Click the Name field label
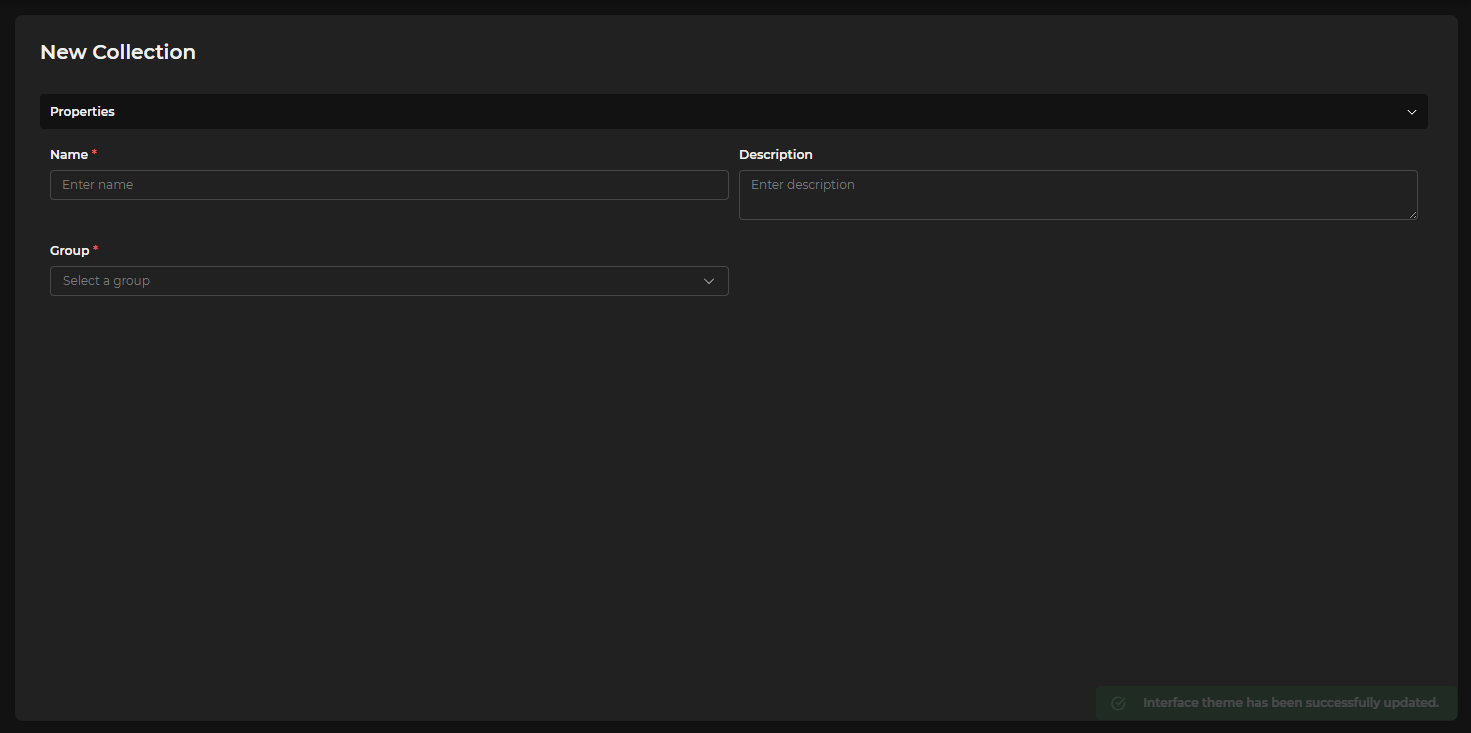 point(69,155)
